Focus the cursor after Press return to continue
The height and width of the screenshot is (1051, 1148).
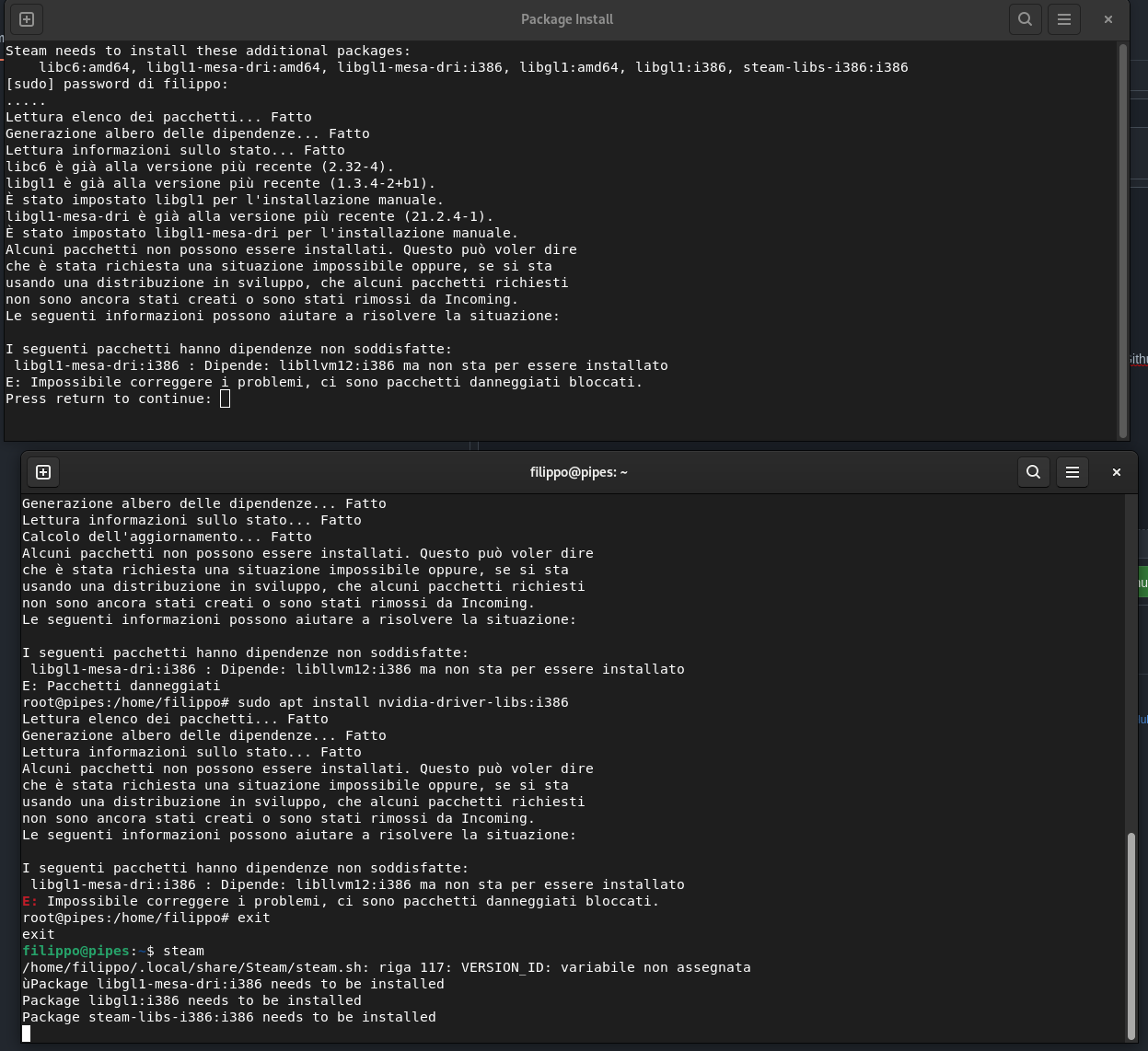(225, 398)
